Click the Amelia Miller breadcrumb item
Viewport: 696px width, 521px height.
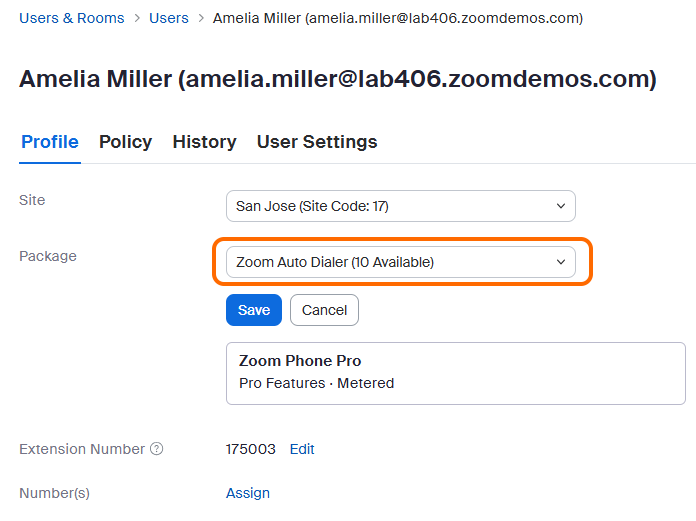(x=398, y=18)
